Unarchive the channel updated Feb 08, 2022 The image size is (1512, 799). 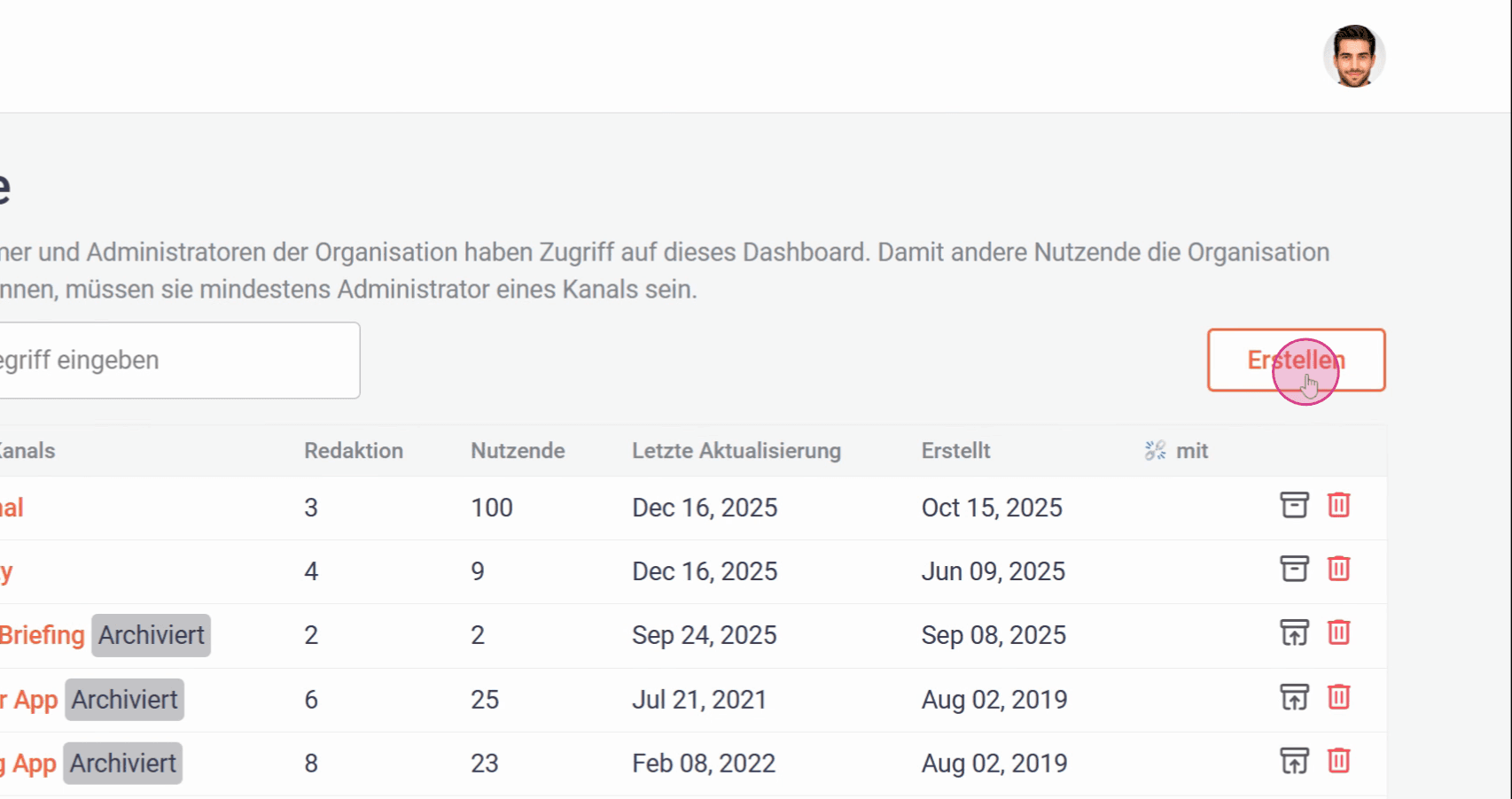[1294, 762]
